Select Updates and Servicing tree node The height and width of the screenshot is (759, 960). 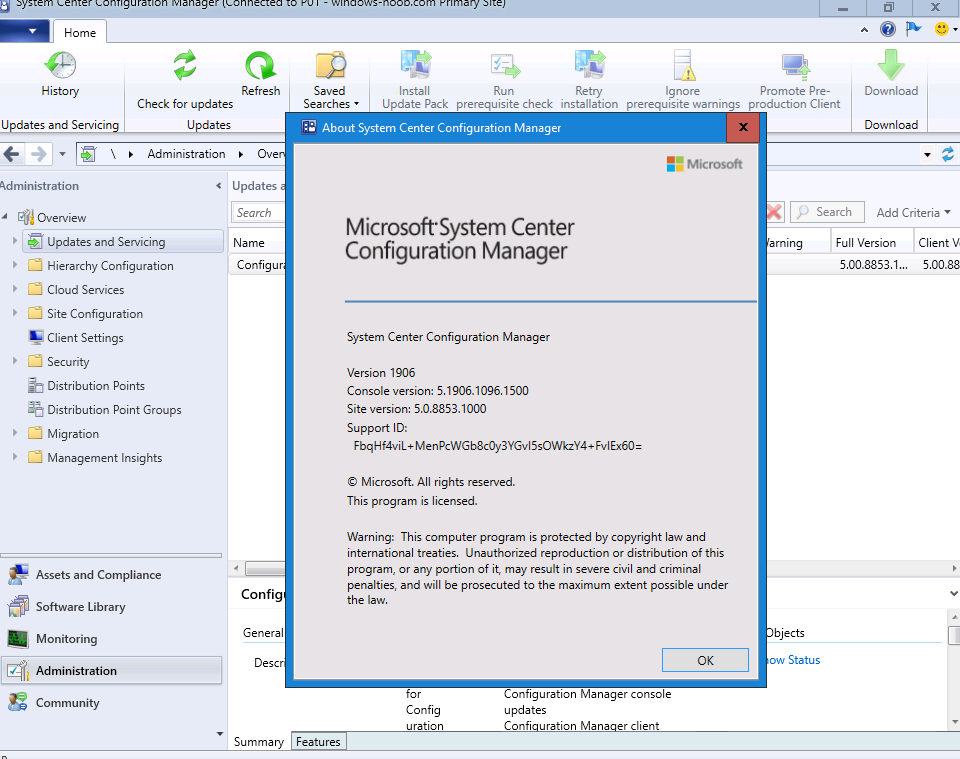(x=123, y=242)
